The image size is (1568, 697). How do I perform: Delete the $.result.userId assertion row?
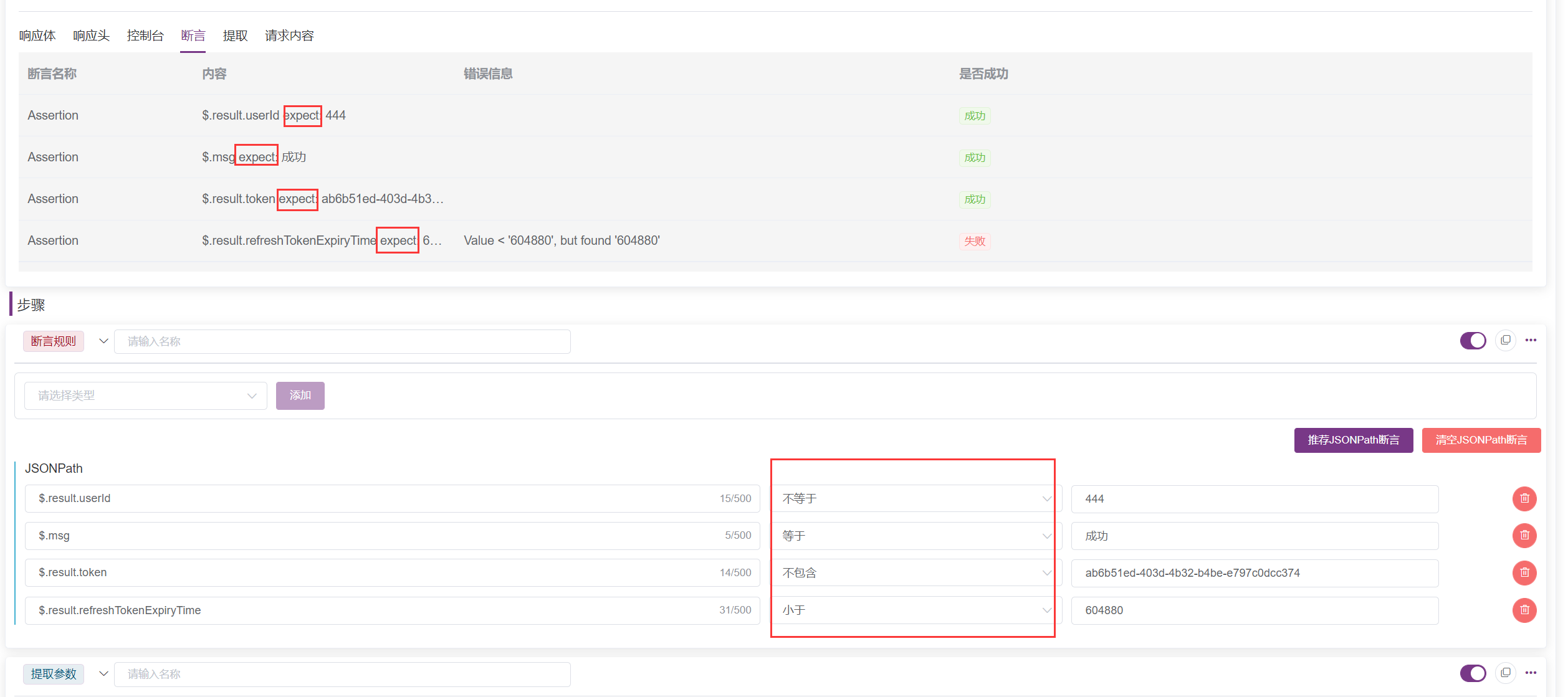[x=1524, y=498]
